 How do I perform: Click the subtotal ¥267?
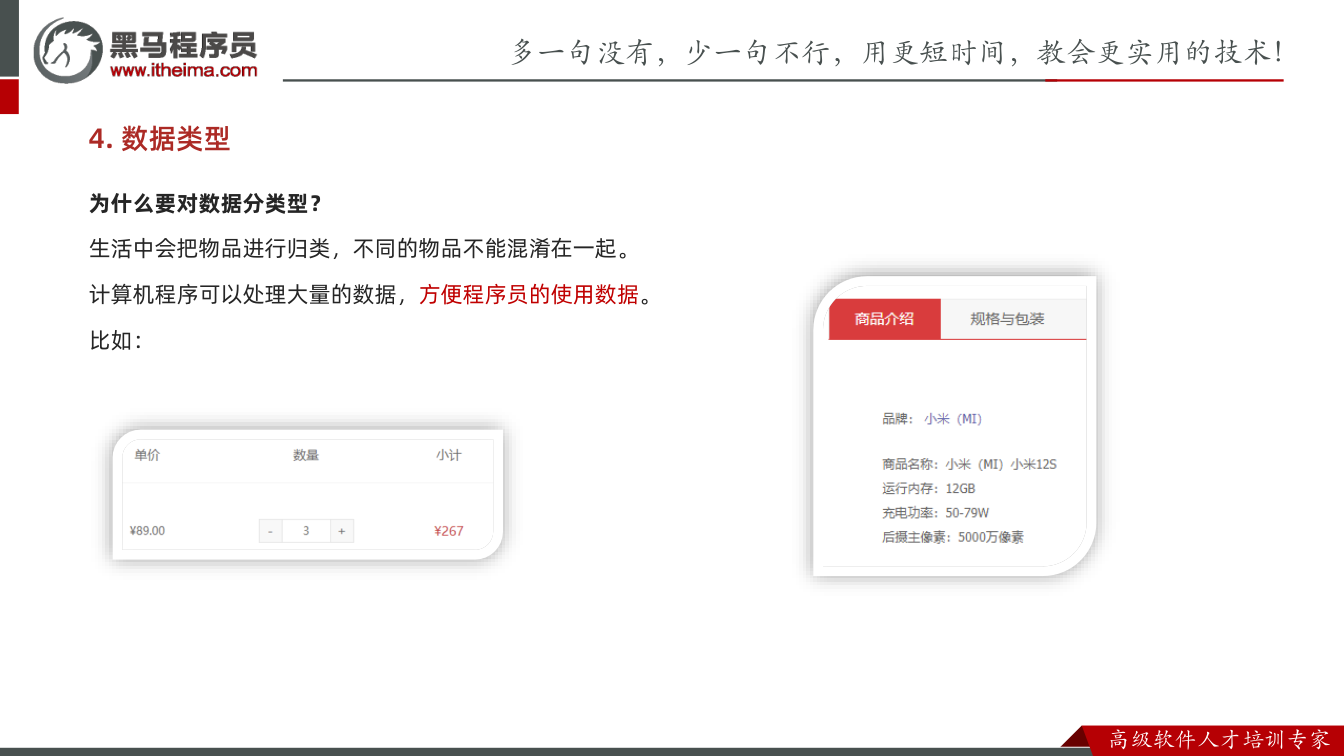pyautogui.click(x=449, y=531)
